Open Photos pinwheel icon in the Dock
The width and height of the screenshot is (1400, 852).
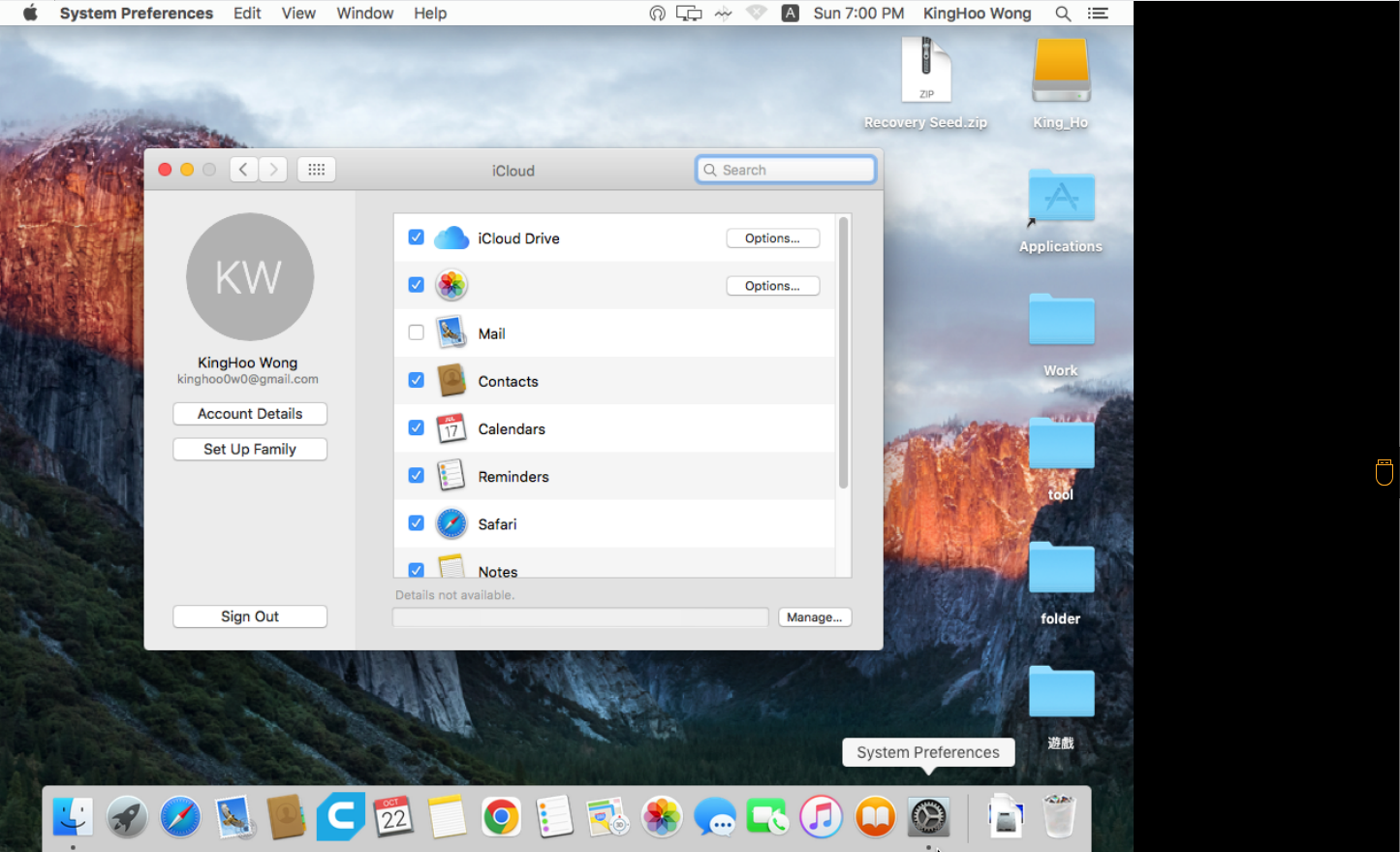coord(662,817)
